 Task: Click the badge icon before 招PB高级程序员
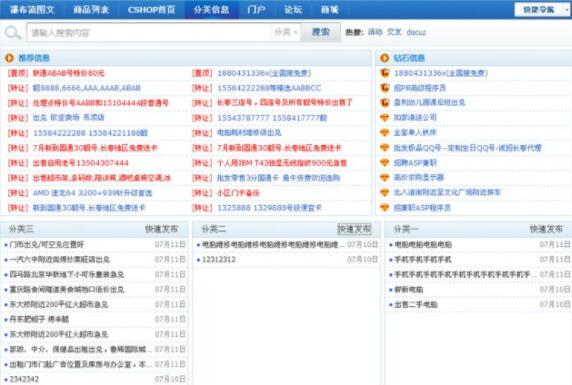(384, 88)
